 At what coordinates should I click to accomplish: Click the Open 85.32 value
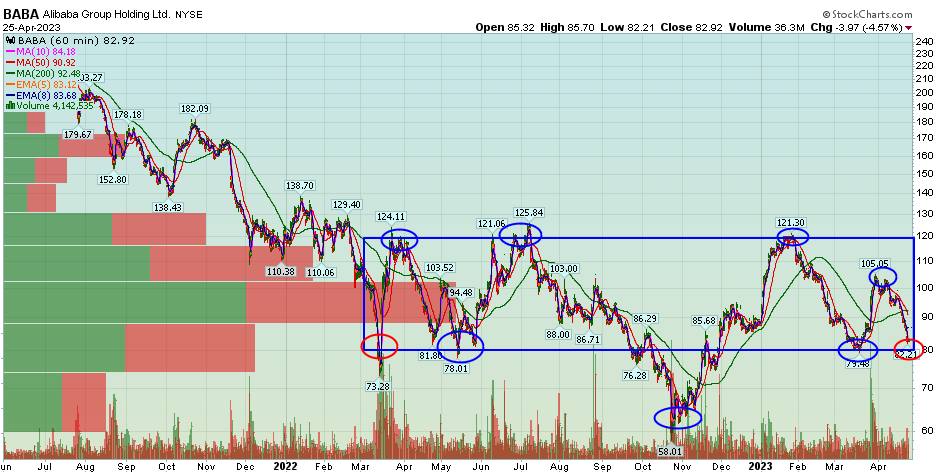click(x=505, y=28)
